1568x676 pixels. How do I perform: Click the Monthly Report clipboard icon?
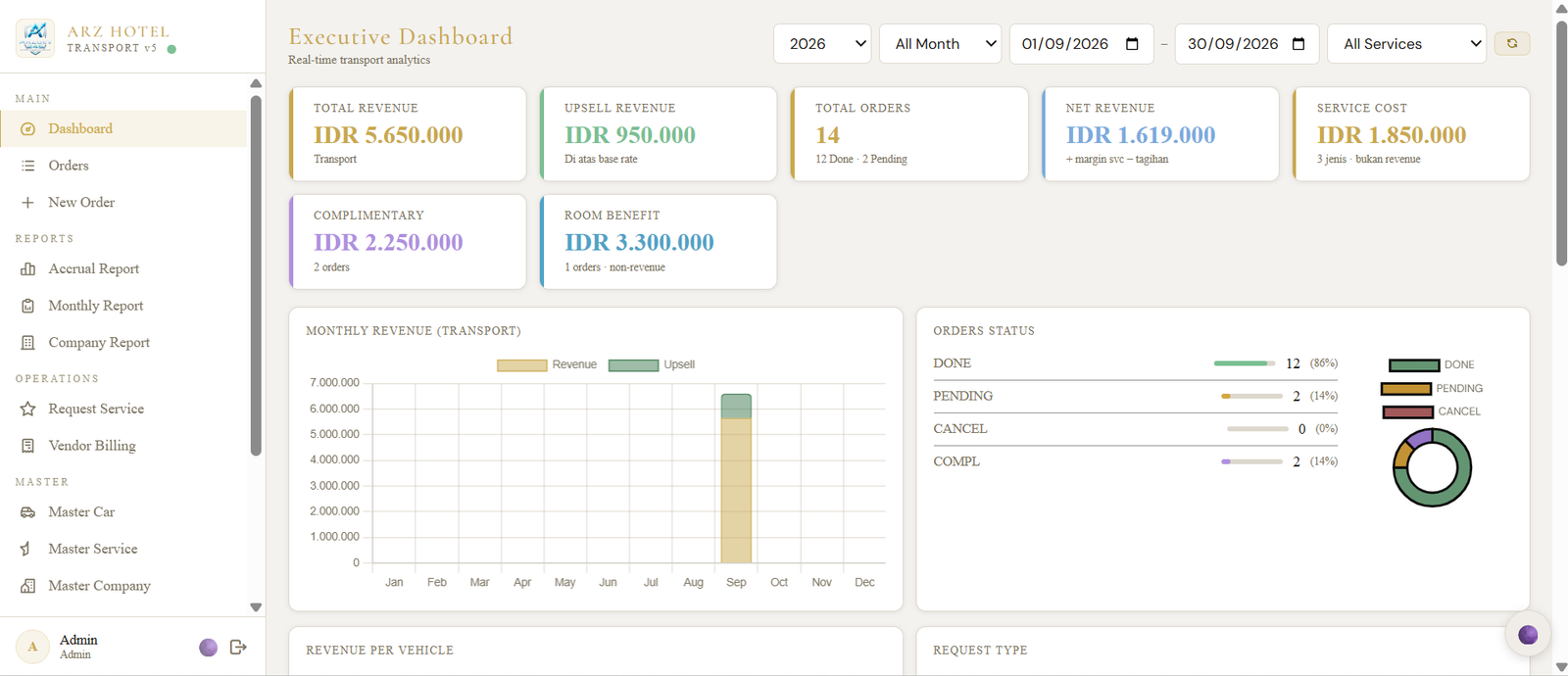[27, 306]
